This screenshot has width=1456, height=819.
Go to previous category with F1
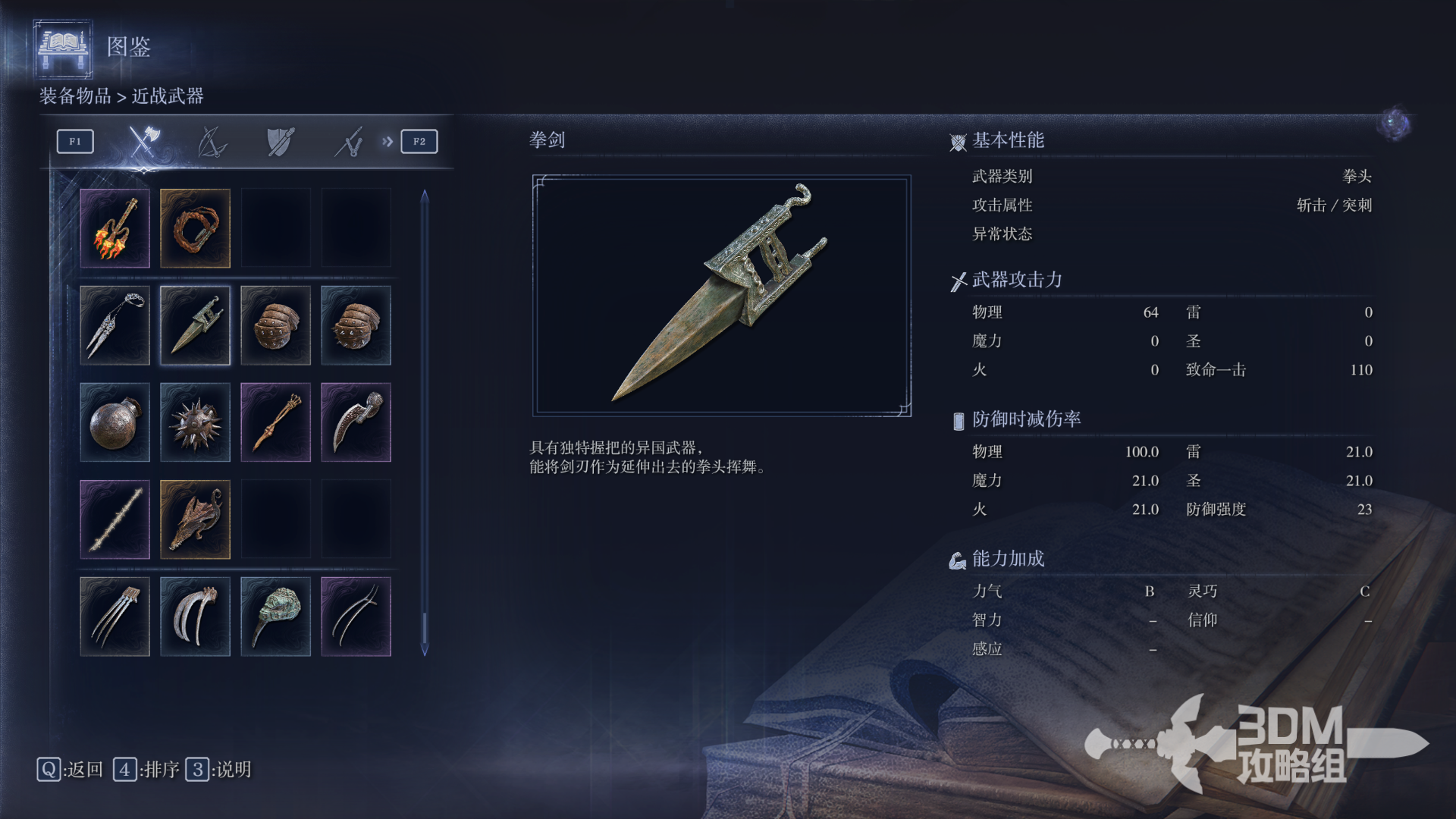[75, 141]
